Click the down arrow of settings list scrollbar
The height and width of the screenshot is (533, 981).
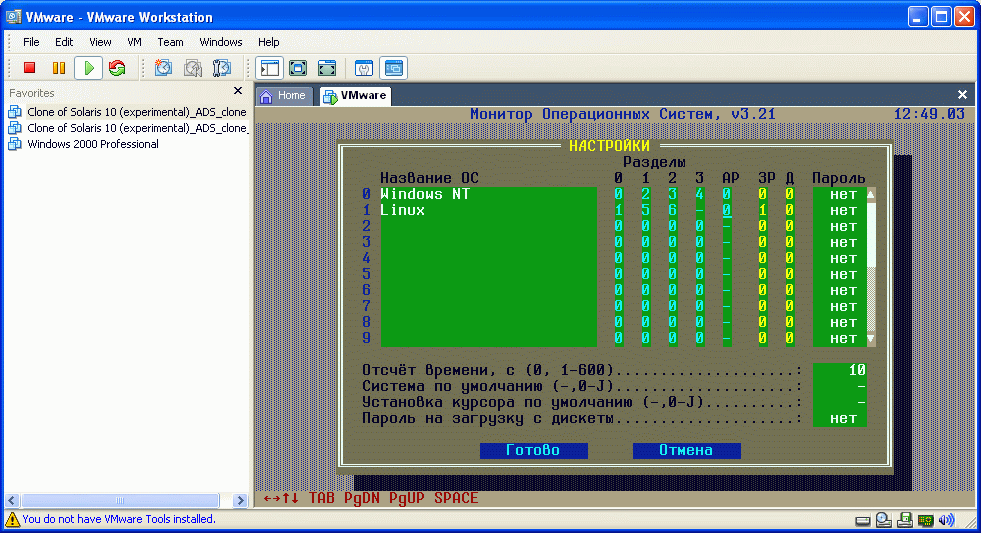tap(870, 338)
